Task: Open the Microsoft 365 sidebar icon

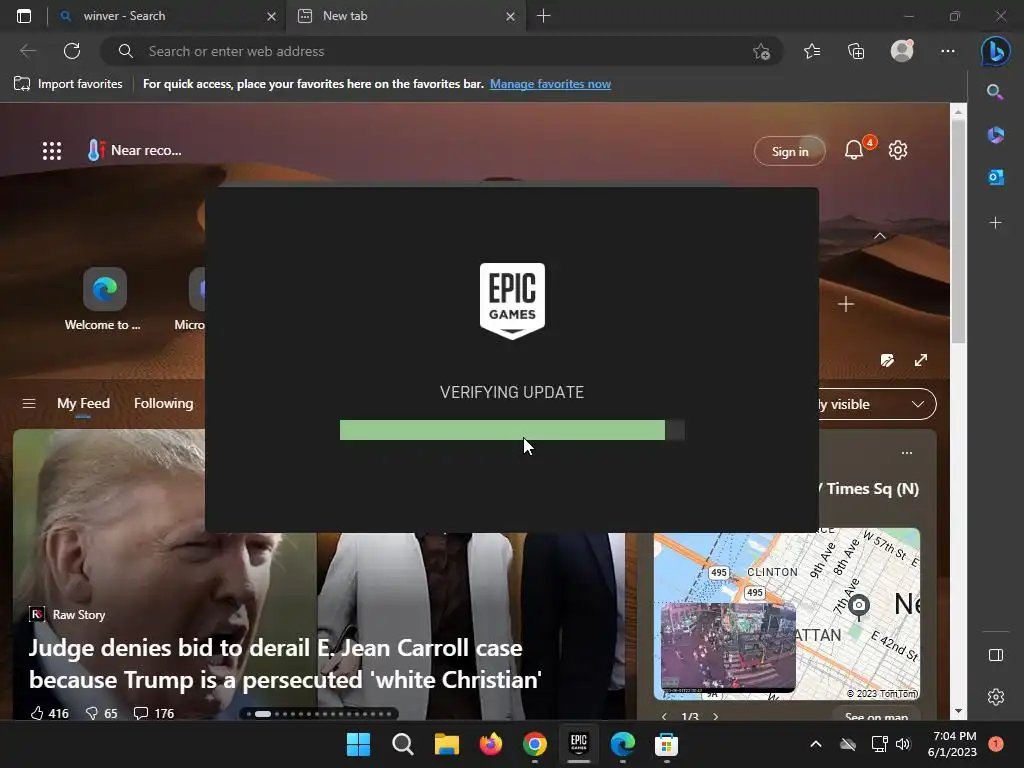Action: point(995,135)
